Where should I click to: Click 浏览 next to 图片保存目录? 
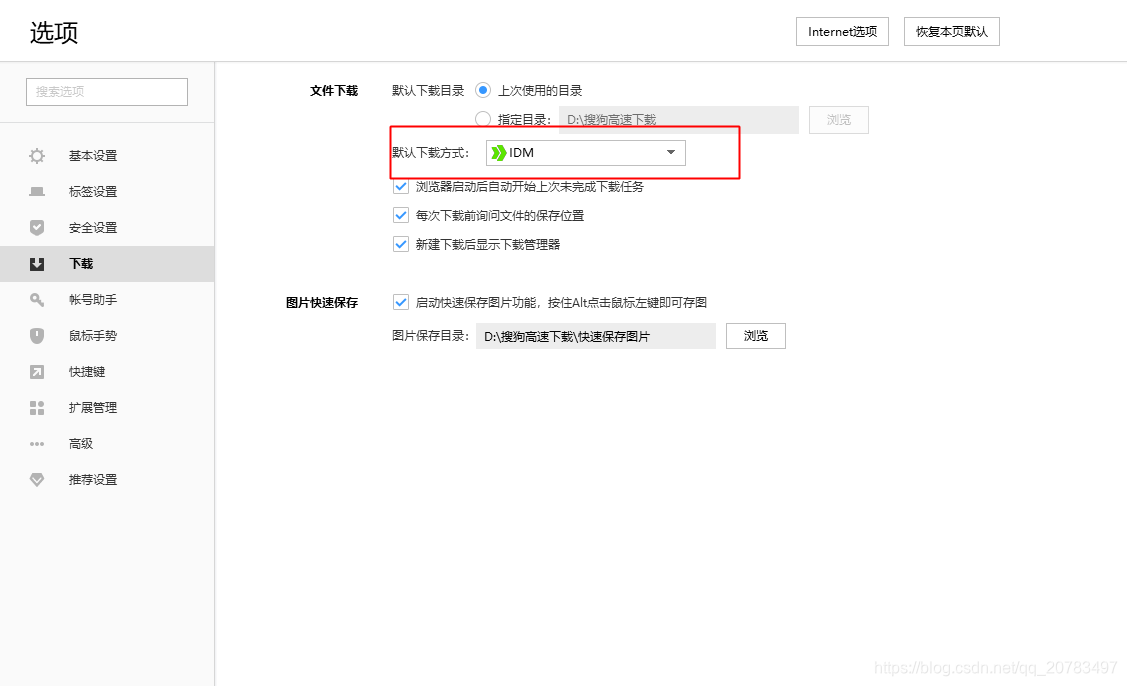click(755, 335)
